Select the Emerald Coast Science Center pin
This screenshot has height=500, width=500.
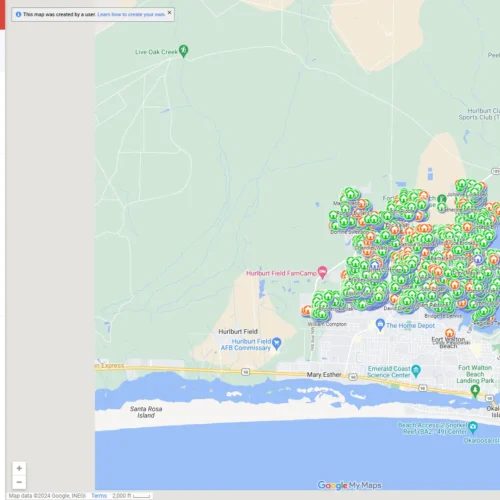(416, 371)
